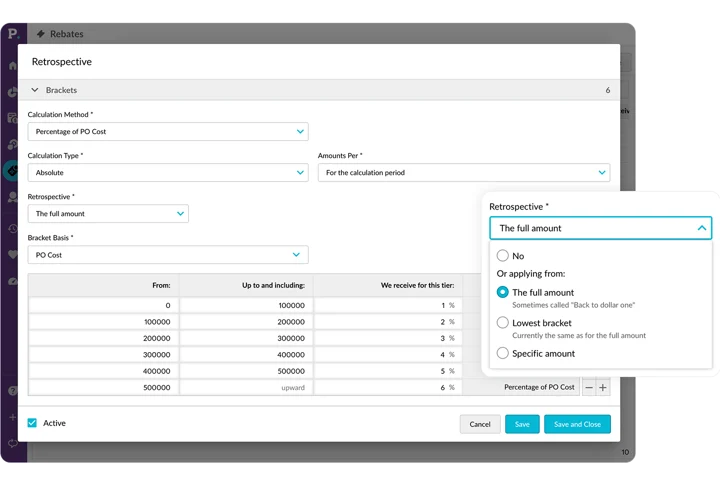Select the No radio option
720x485 pixels.
tap(502, 255)
